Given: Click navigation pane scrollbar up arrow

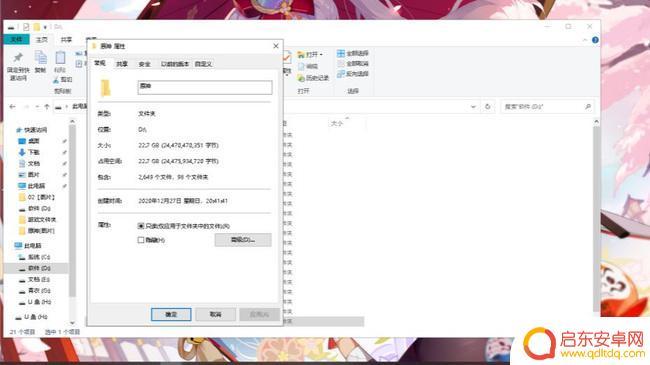Looking at the screenshot, I should tap(72, 121).
